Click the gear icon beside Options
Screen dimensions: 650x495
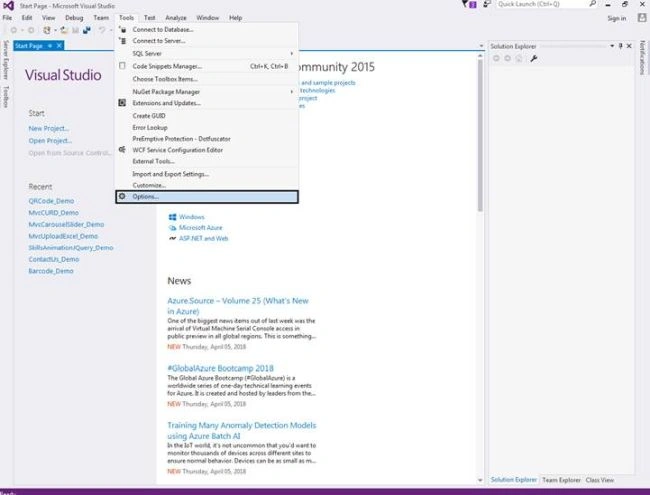(122, 197)
